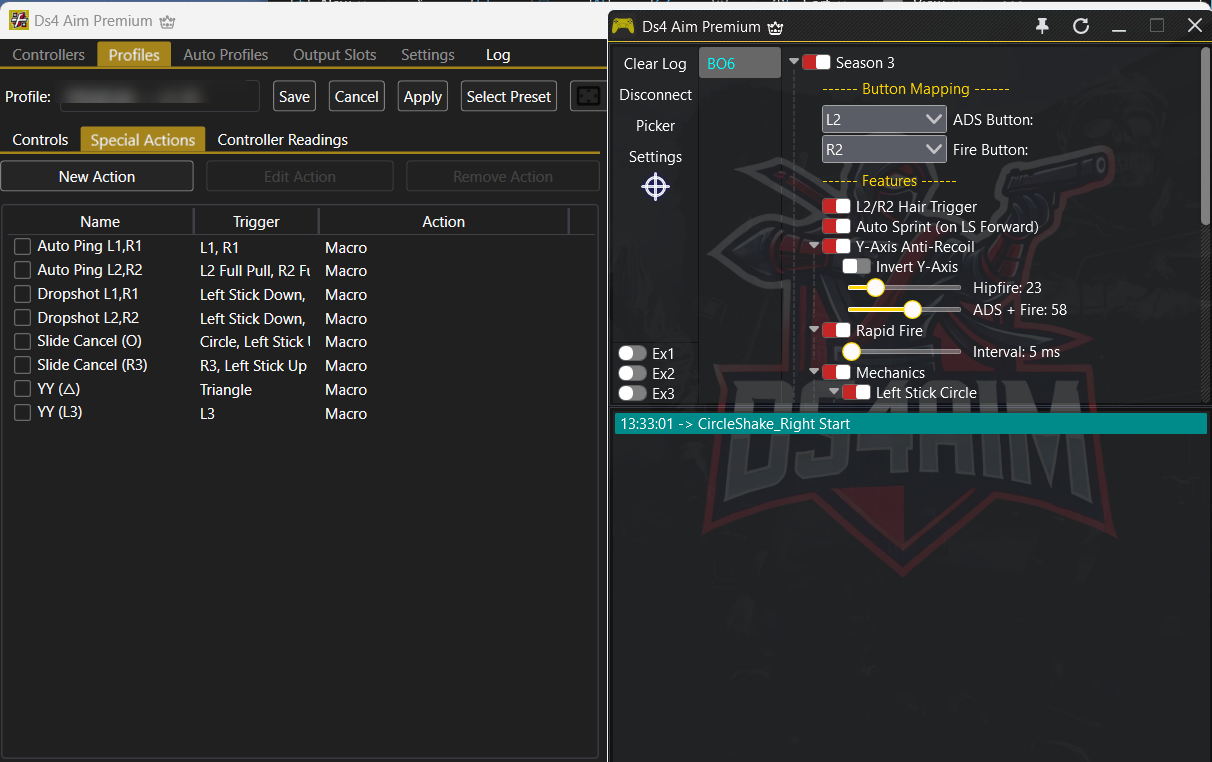This screenshot has height=762, width=1212.
Task: Click the pin window icon in title bar
Action: point(1042,26)
